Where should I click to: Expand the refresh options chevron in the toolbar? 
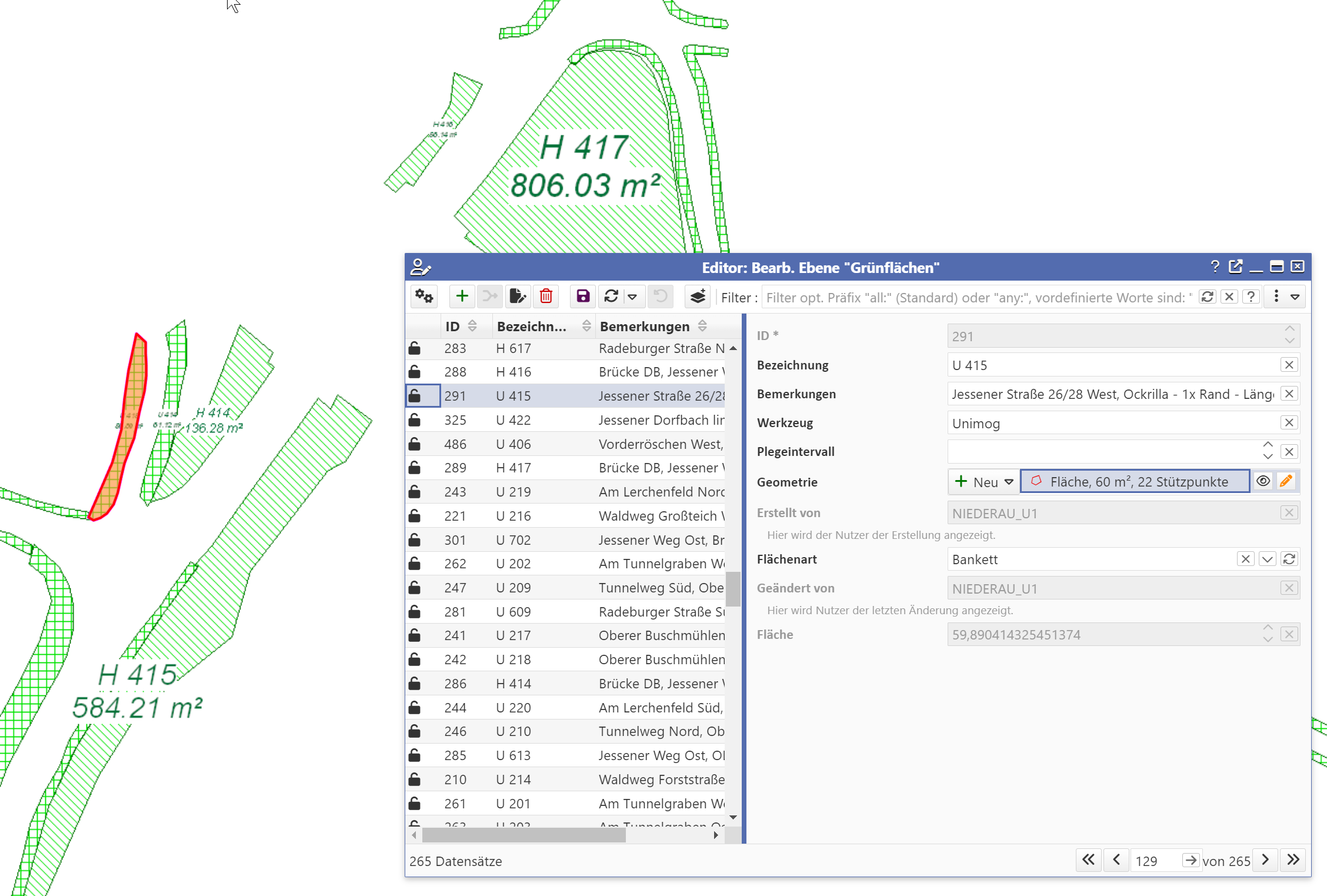(x=632, y=297)
